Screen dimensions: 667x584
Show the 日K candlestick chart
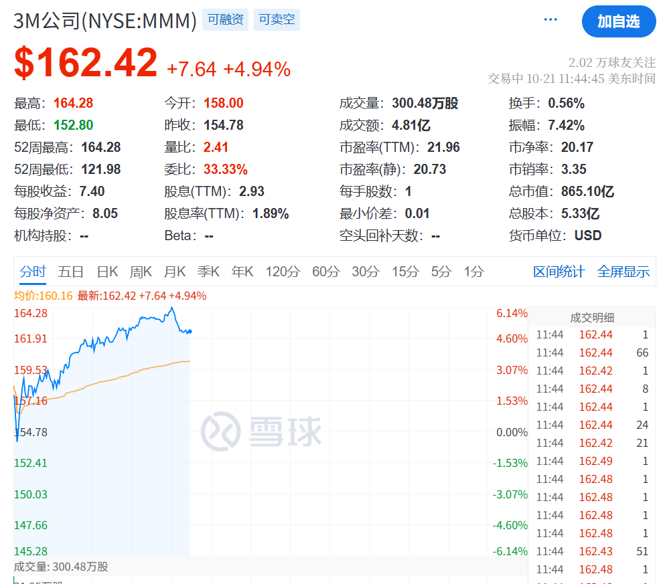pos(107,271)
